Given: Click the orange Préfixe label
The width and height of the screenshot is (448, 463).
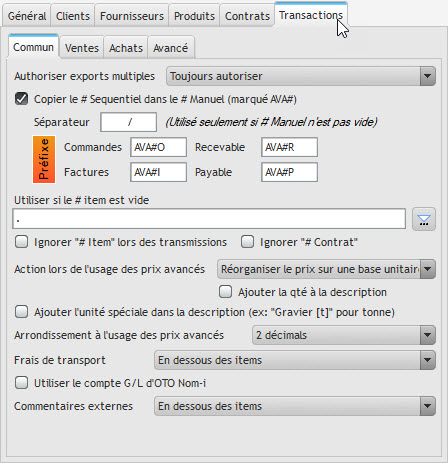Looking at the screenshot, I should 44,159.
